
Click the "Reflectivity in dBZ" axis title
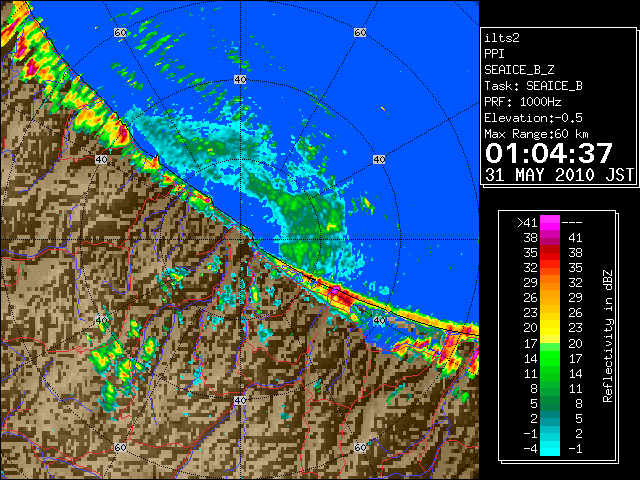click(x=608, y=336)
